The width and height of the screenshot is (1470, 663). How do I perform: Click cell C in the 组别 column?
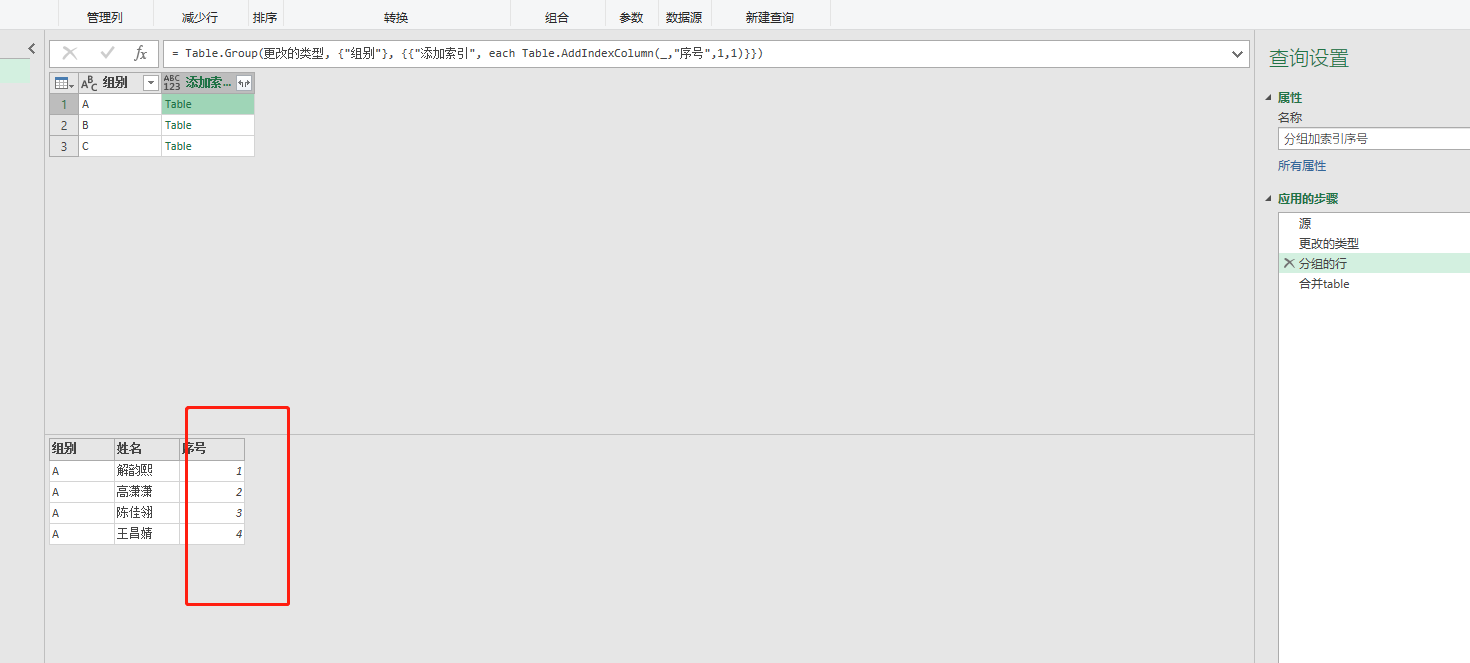[120, 146]
